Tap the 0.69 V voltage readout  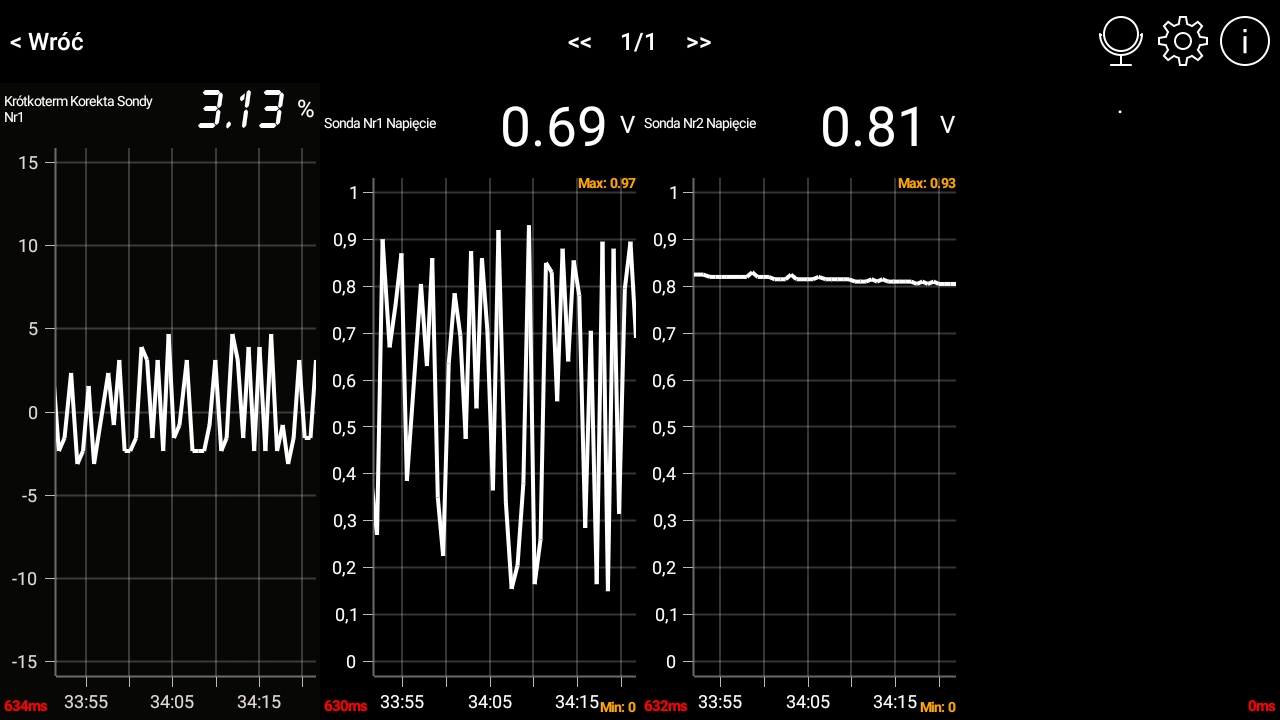(x=553, y=127)
